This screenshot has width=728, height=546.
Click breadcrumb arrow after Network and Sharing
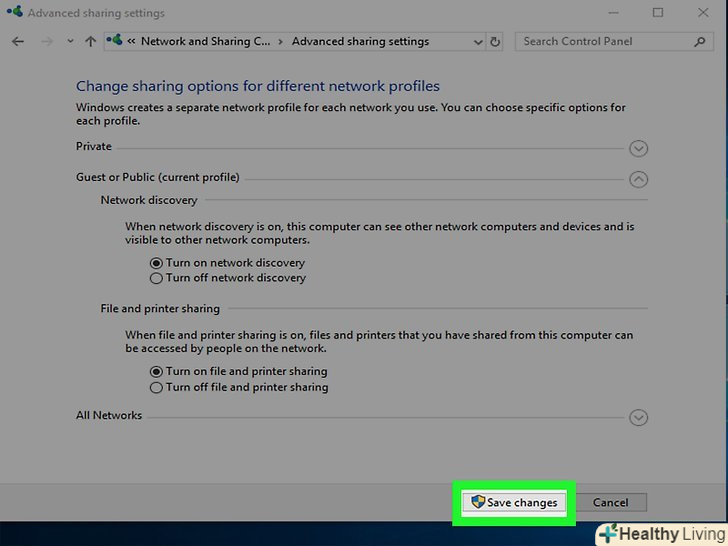(280, 42)
